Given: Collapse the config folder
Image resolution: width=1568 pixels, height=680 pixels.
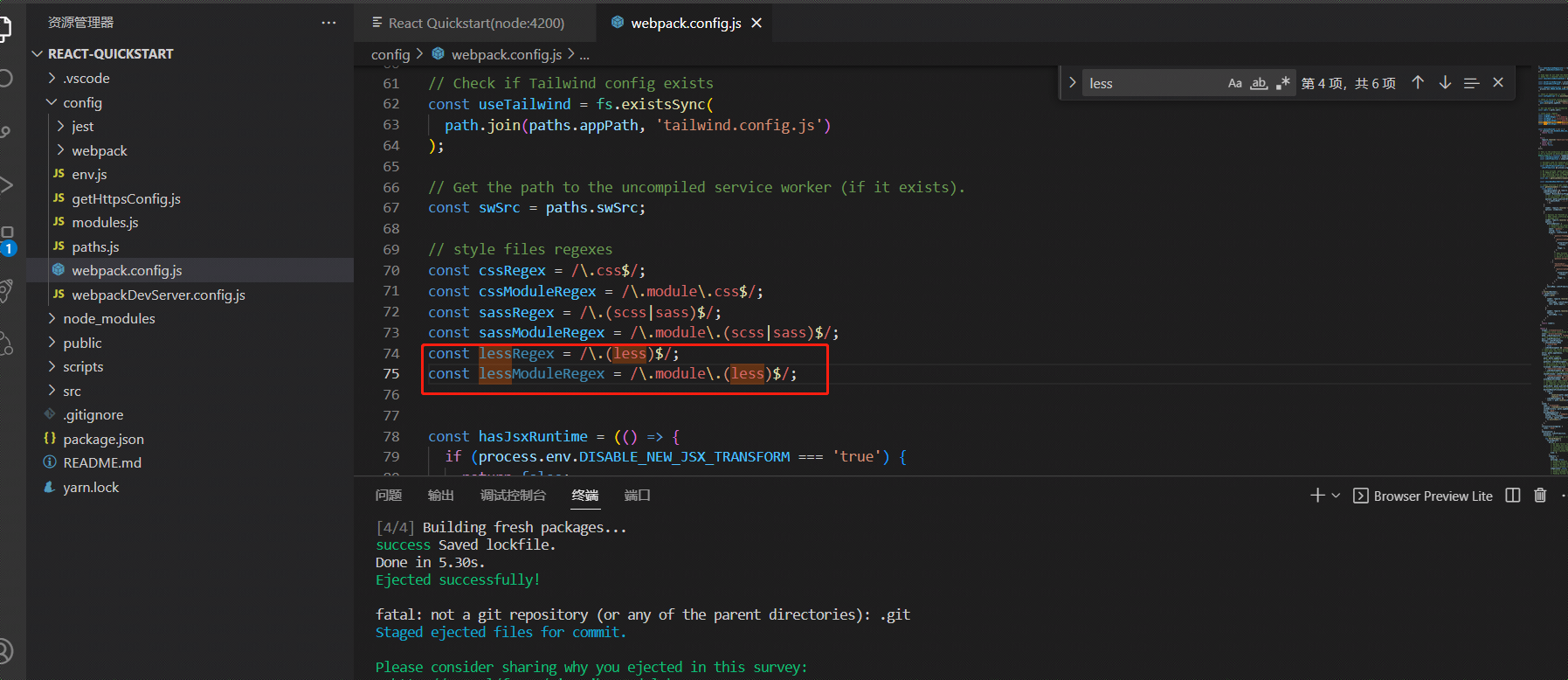Looking at the screenshot, I should click(190, 102).
